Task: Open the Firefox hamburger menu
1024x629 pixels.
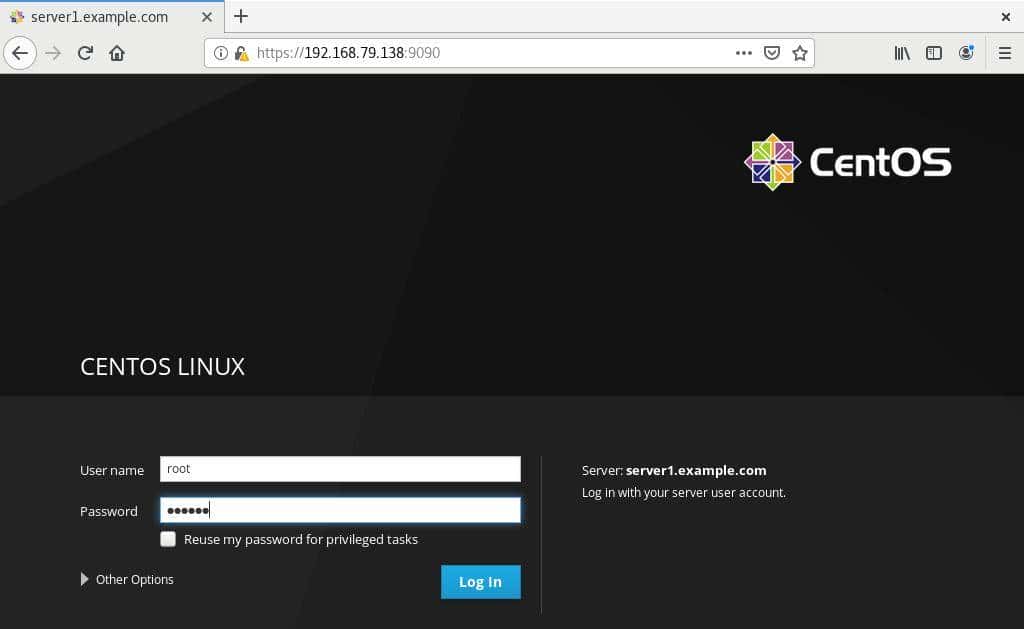Action: pos(1004,53)
